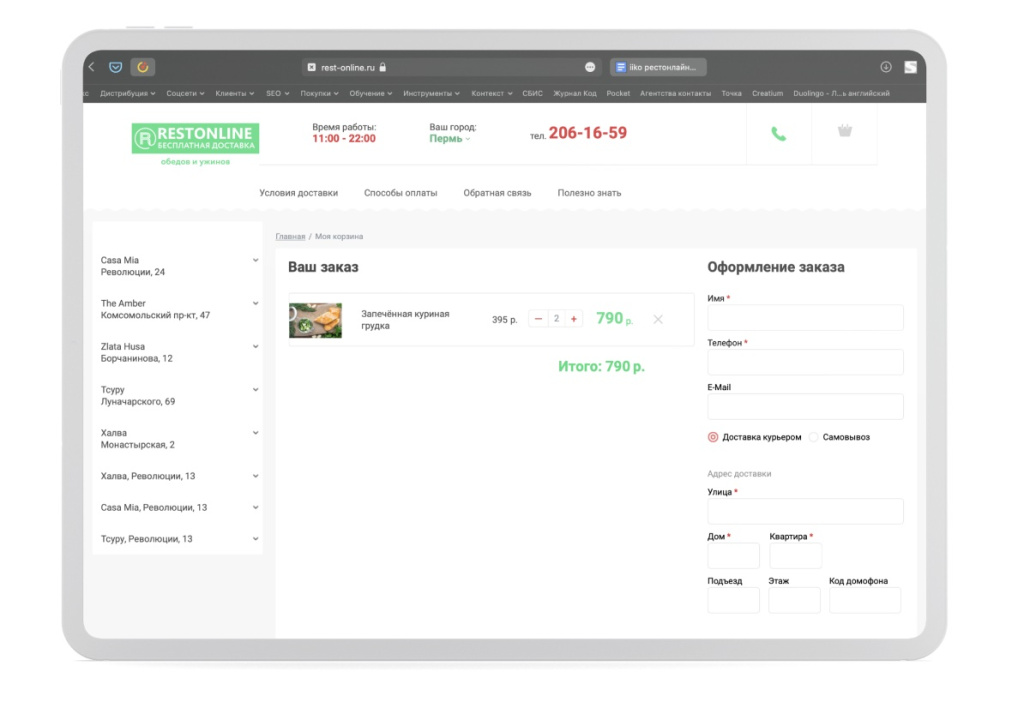
Task: Open Контекст bookmarks folder
Action: click(x=492, y=93)
